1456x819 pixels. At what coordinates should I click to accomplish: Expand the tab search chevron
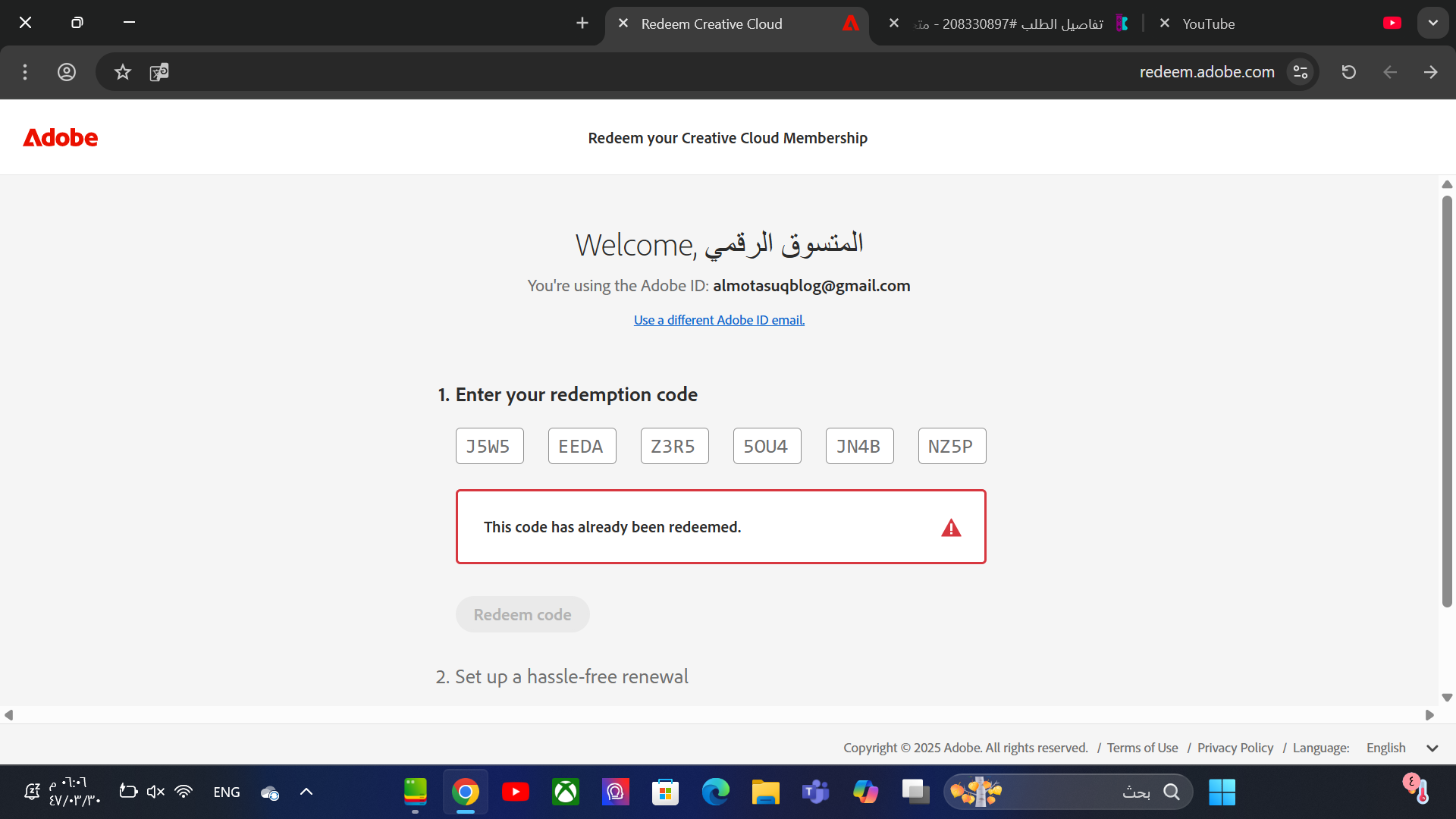(1432, 23)
